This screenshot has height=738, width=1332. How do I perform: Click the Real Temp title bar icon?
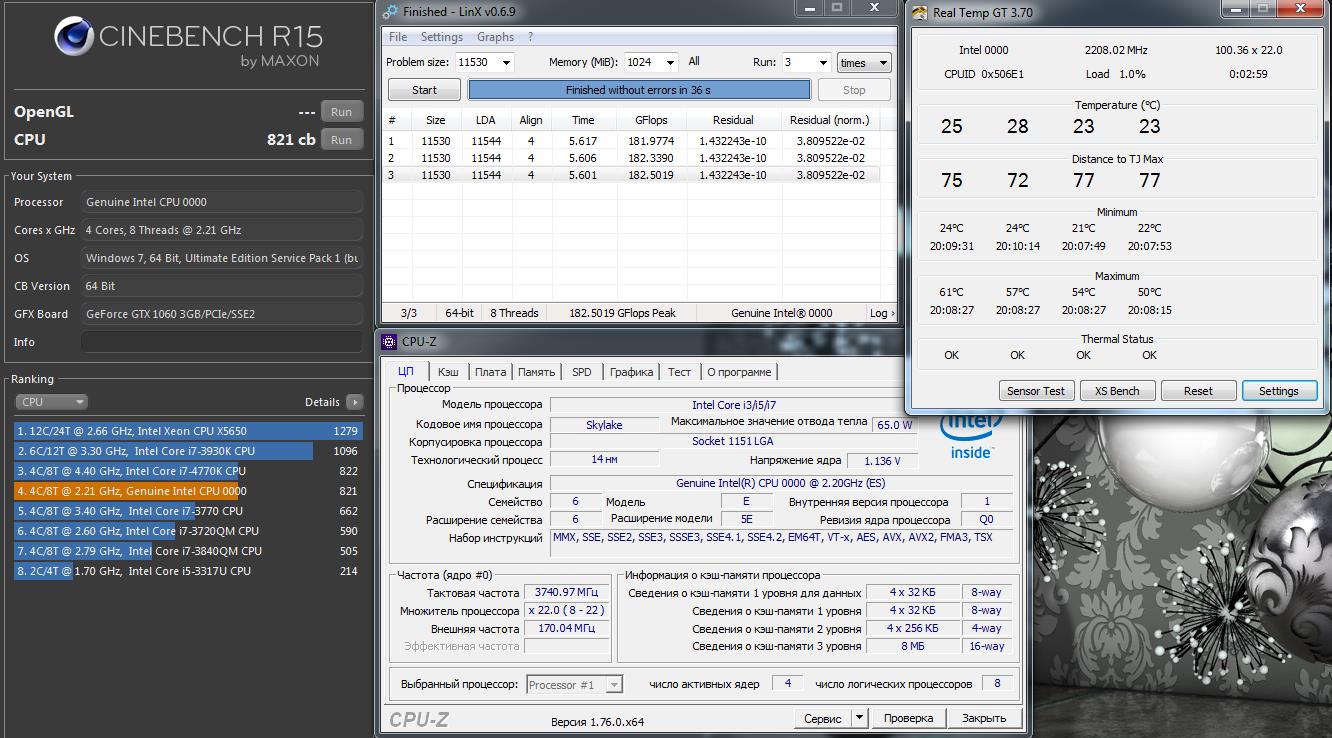919,13
